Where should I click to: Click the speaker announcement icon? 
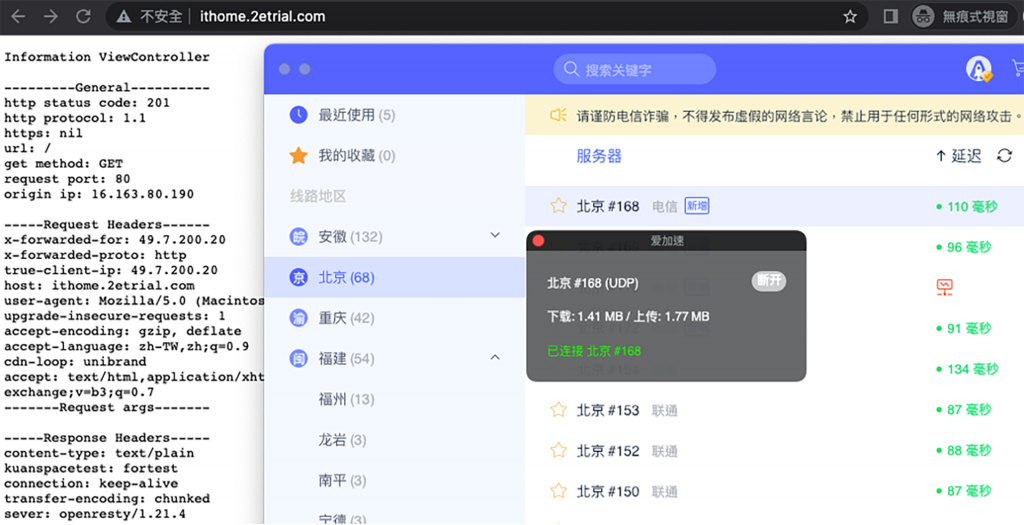tap(558, 116)
